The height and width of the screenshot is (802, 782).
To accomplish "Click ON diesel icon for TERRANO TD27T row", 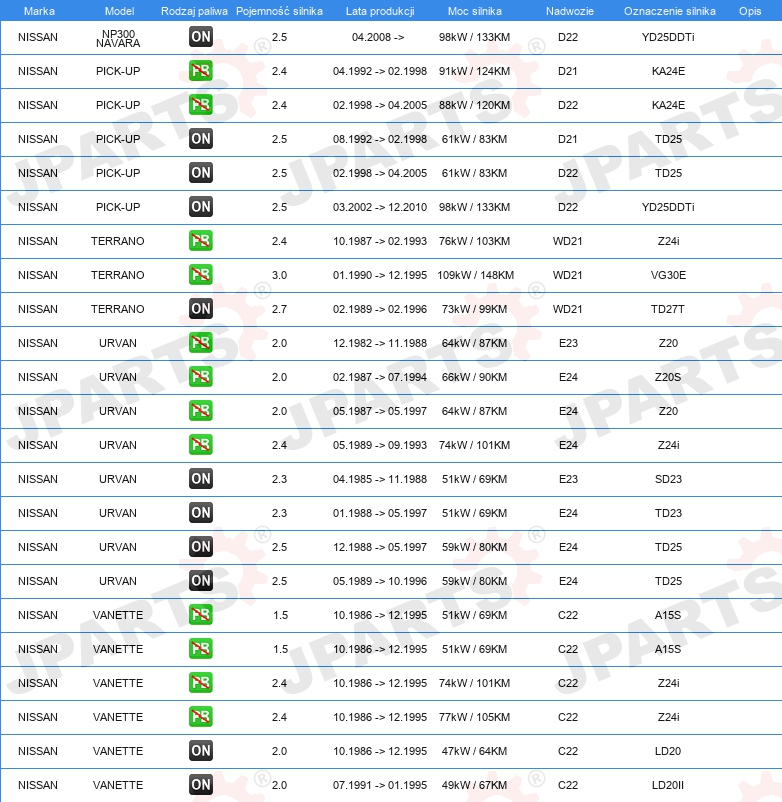I will coord(200,309).
